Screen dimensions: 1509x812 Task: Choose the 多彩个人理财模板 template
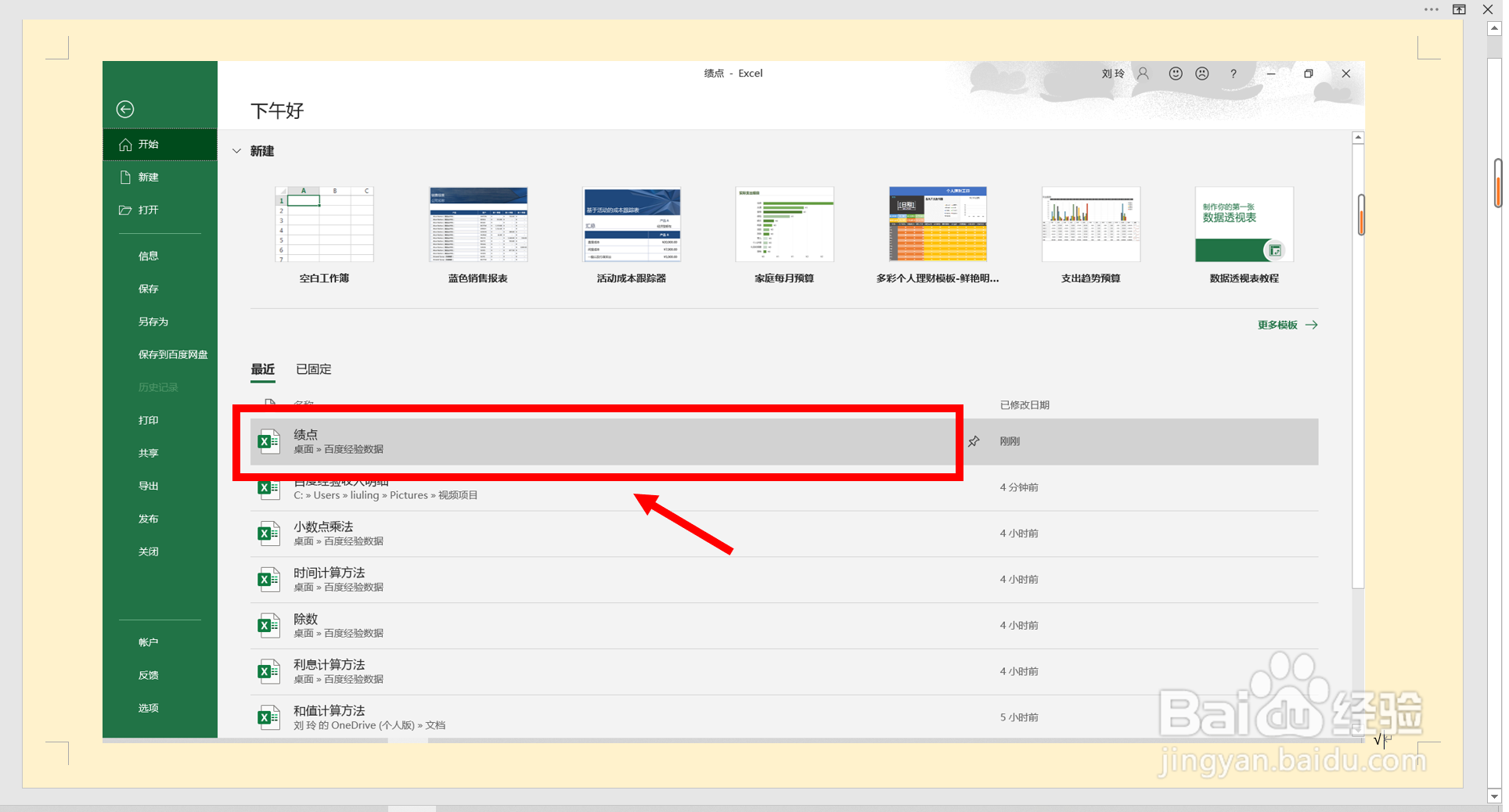pyautogui.click(x=938, y=235)
